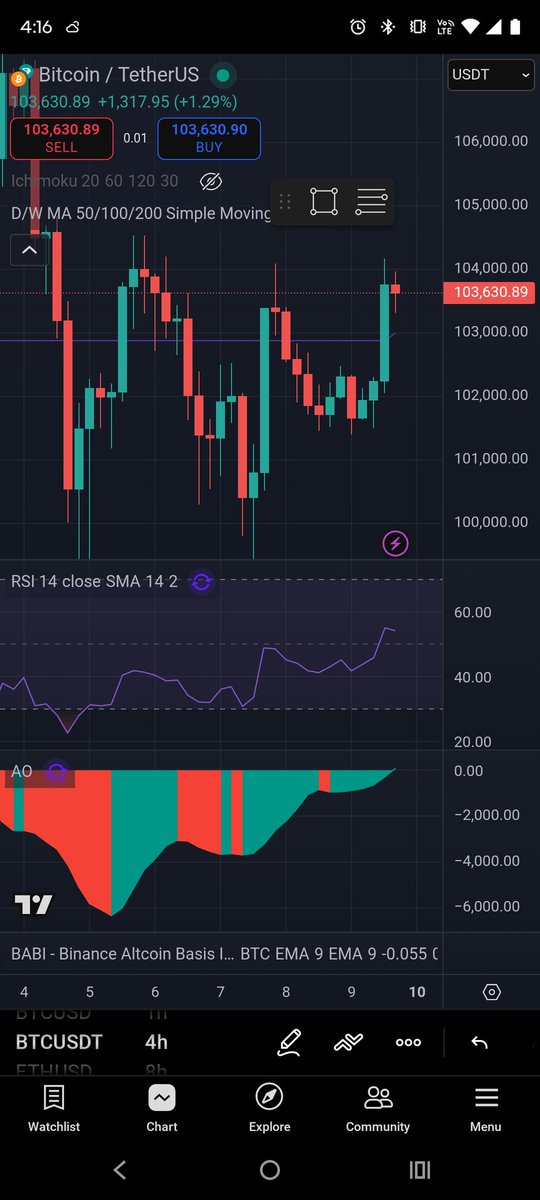Open the line style options icon
Screen dimensions: 540x1200
pyautogui.click(x=371, y=202)
